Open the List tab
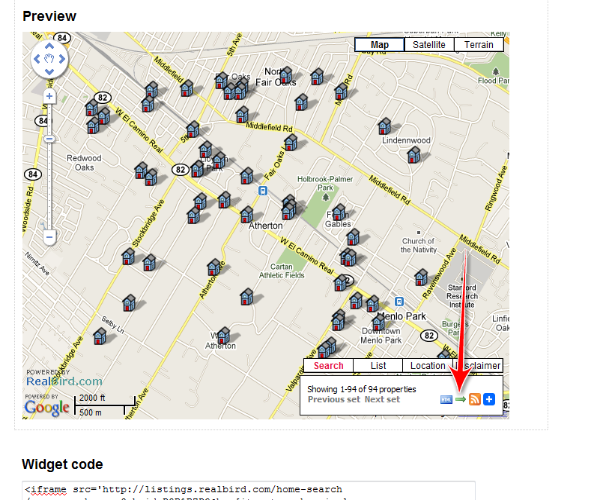This screenshot has width=600, height=500. point(379,366)
